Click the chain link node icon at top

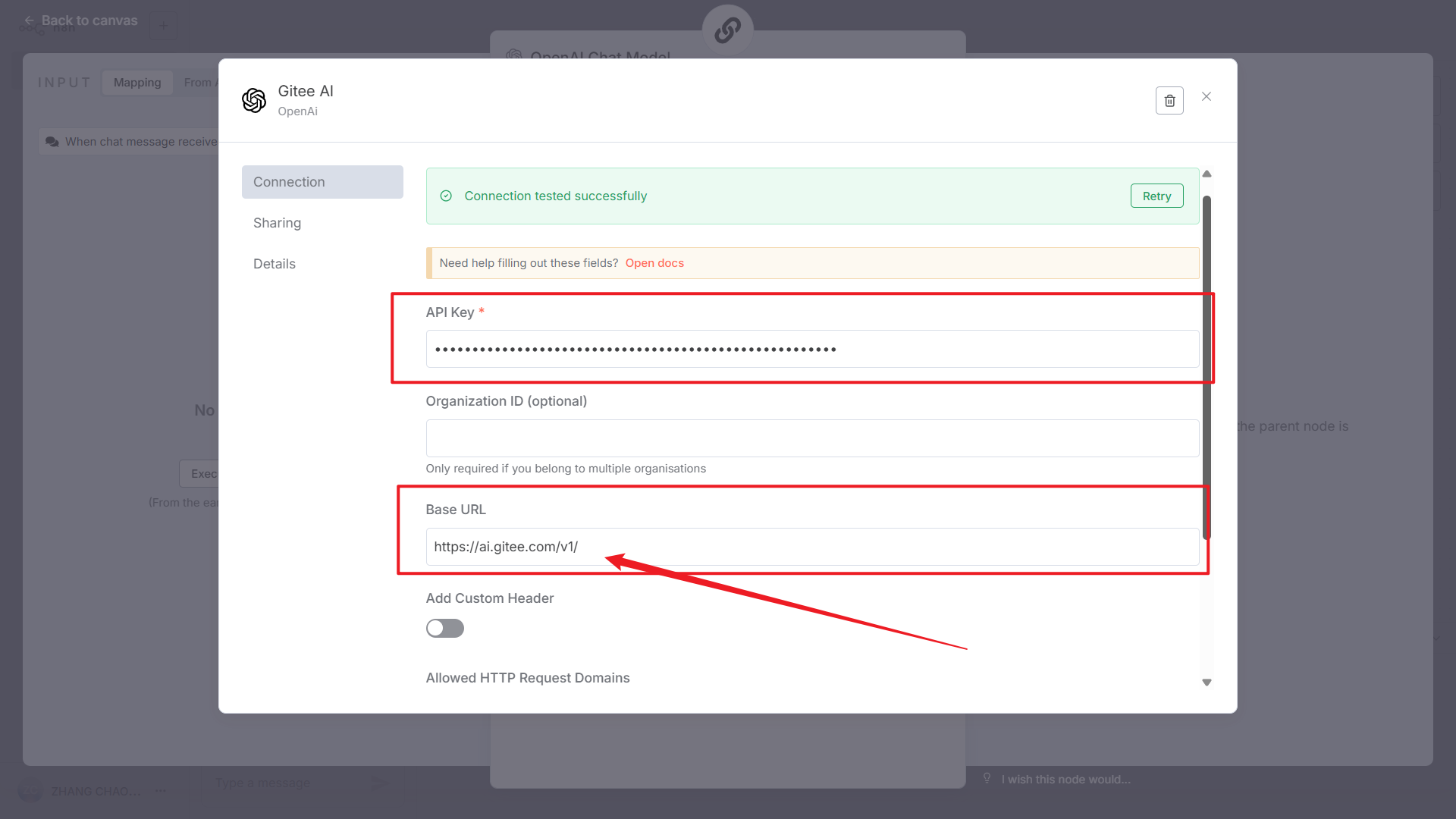click(x=727, y=30)
